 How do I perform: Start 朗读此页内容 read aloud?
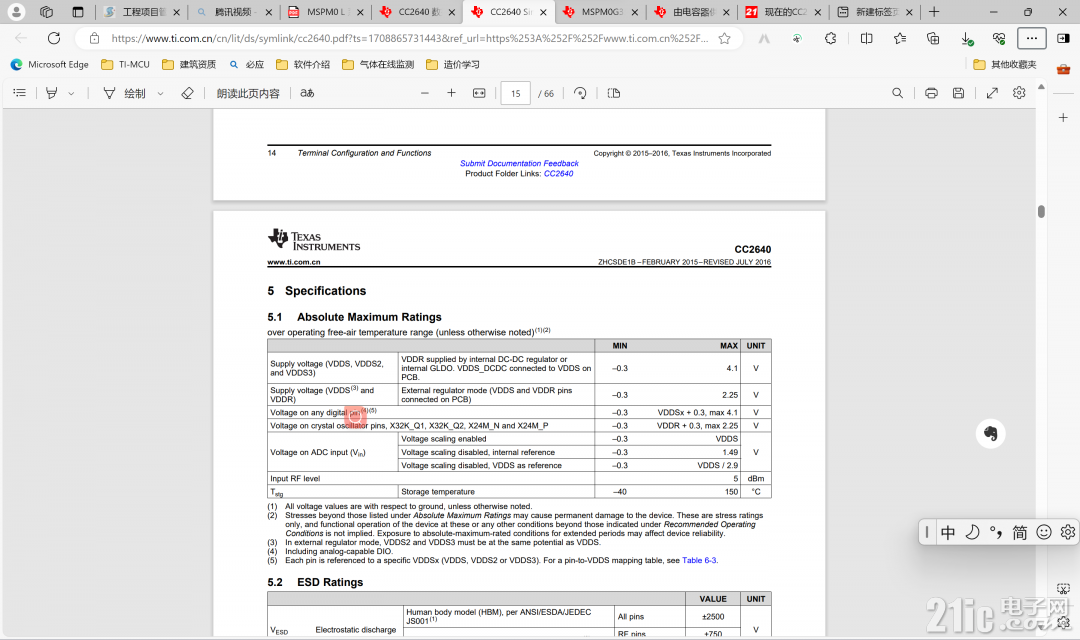(248, 93)
